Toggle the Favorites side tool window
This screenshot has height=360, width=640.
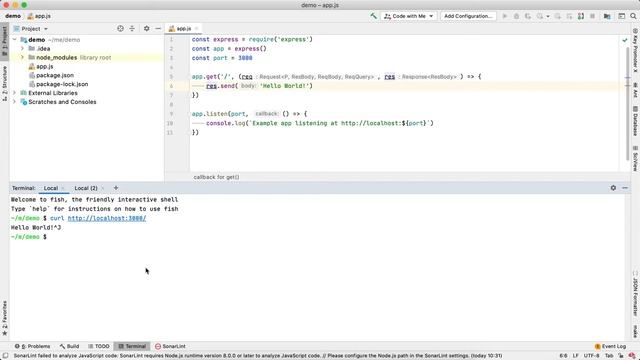coord(4,318)
